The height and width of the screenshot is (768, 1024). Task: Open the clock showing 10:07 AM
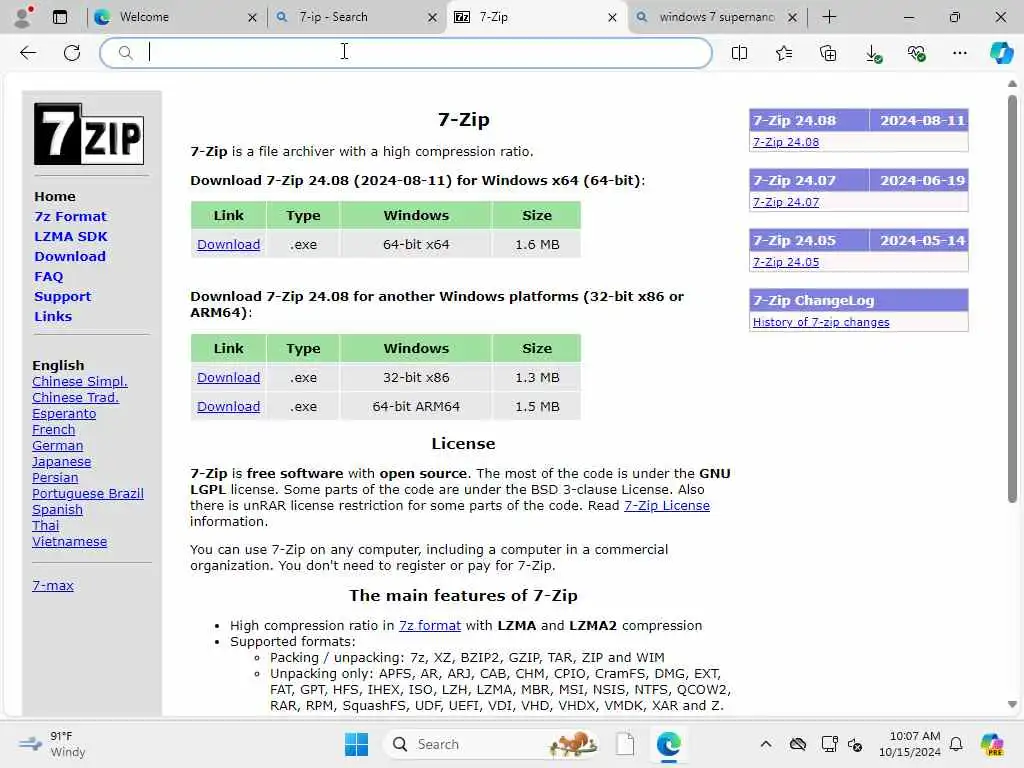(x=910, y=744)
